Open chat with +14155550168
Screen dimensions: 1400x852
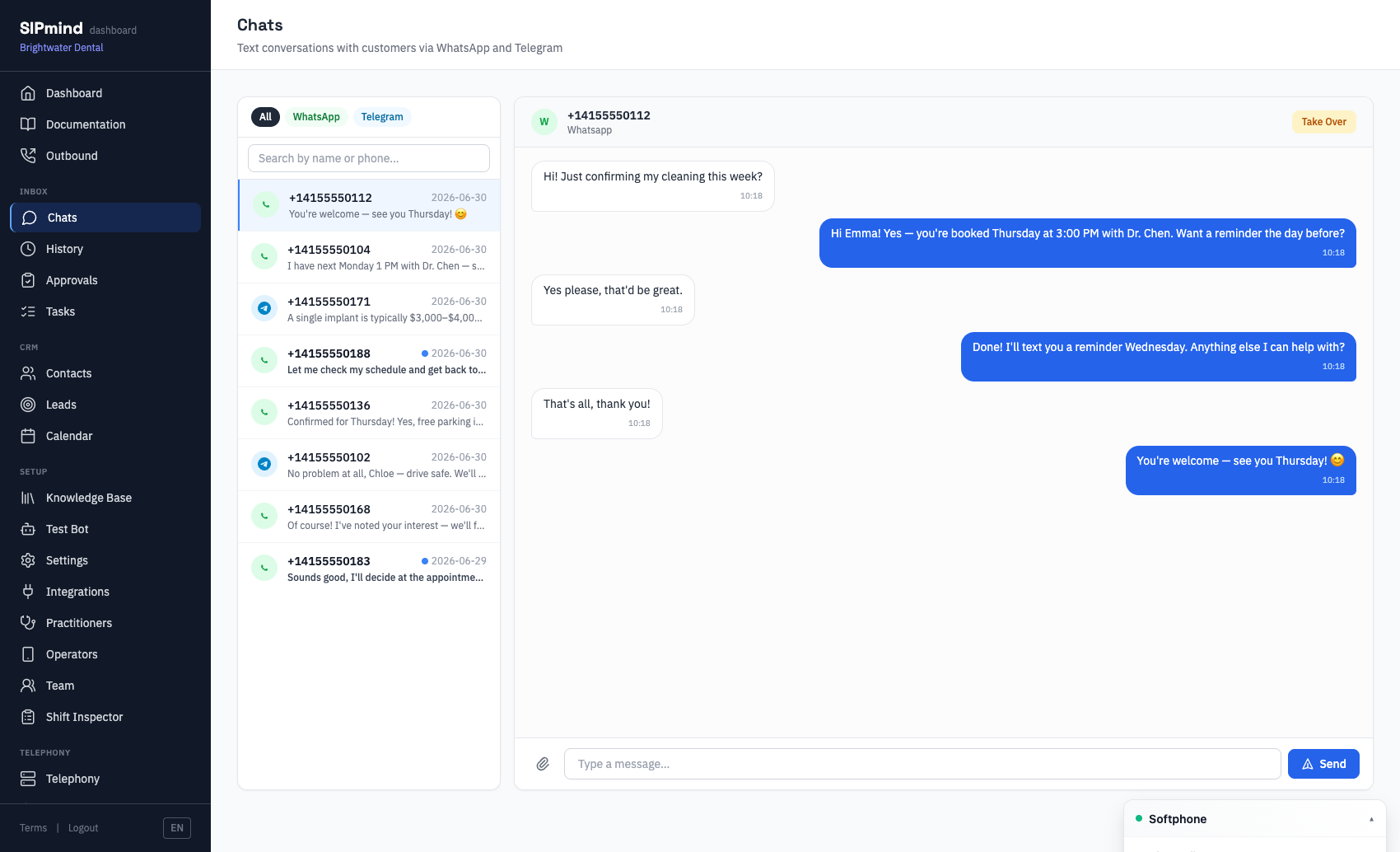369,517
